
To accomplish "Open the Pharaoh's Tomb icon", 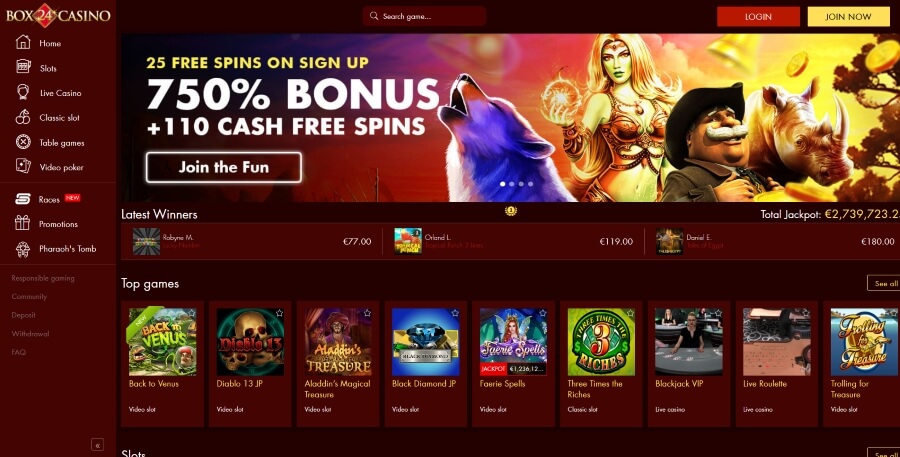I will (x=22, y=249).
